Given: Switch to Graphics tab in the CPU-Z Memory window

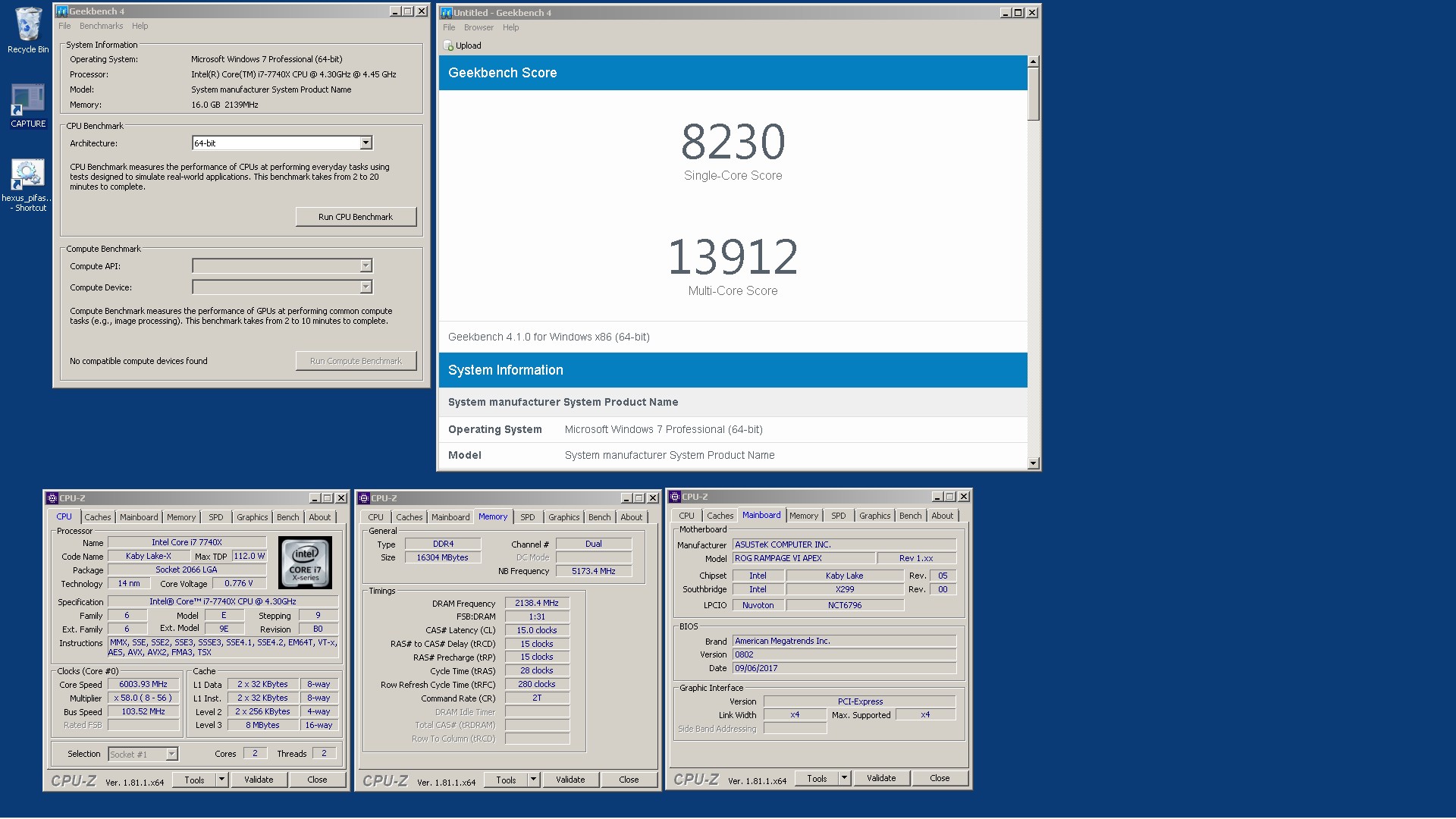Looking at the screenshot, I should [564, 517].
